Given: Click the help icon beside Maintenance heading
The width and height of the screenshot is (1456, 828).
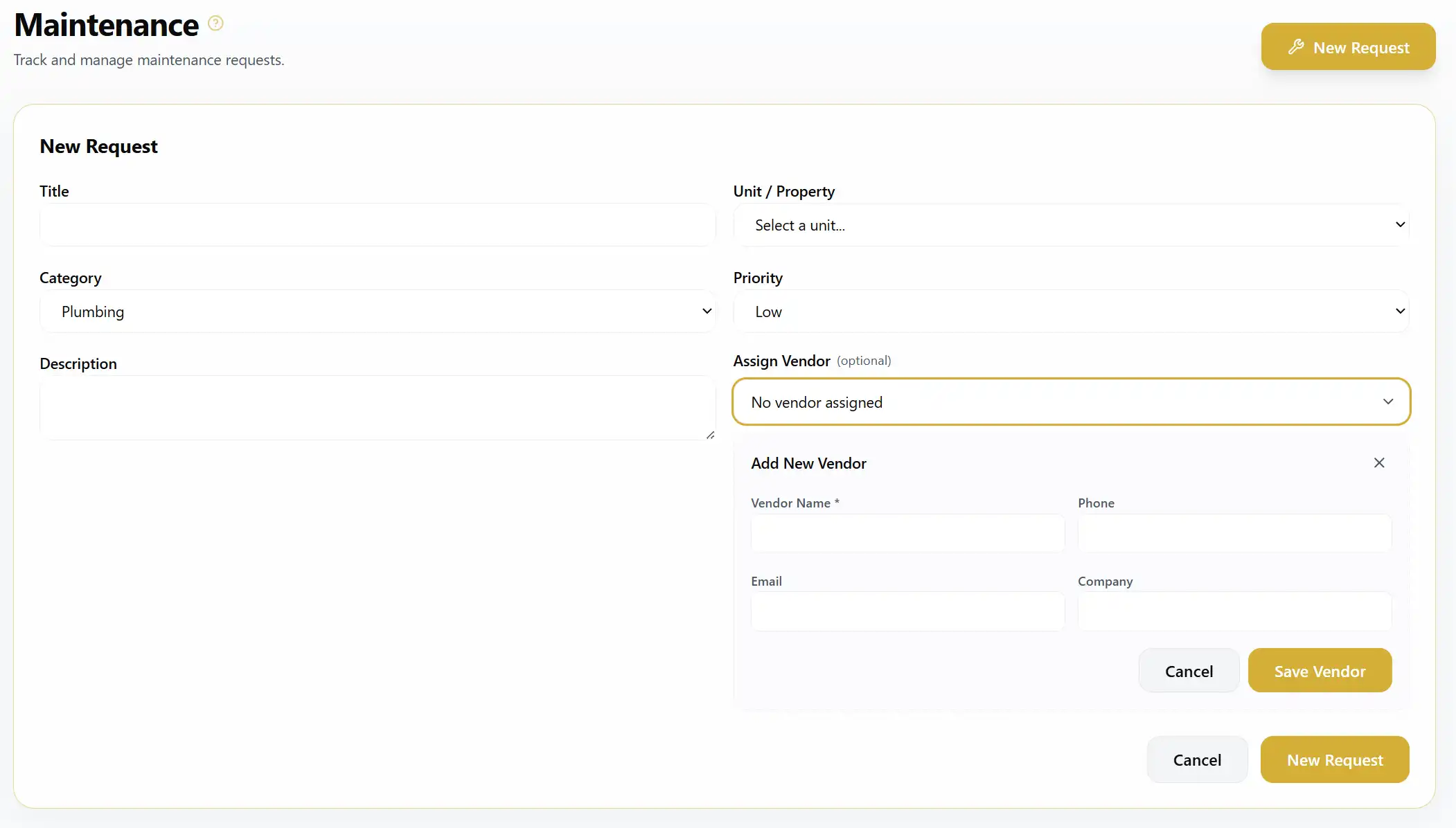Looking at the screenshot, I should (x=215, y=22).
